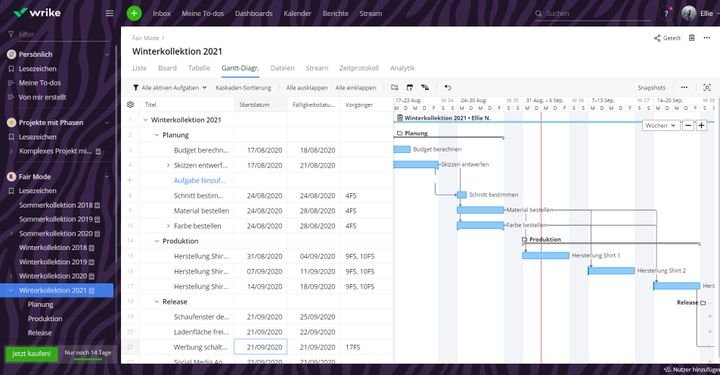The height and width of the screenshot is (375, 720).
Task: Enter fullscreen Gantt view icon
Action: [x=707, y=87]
